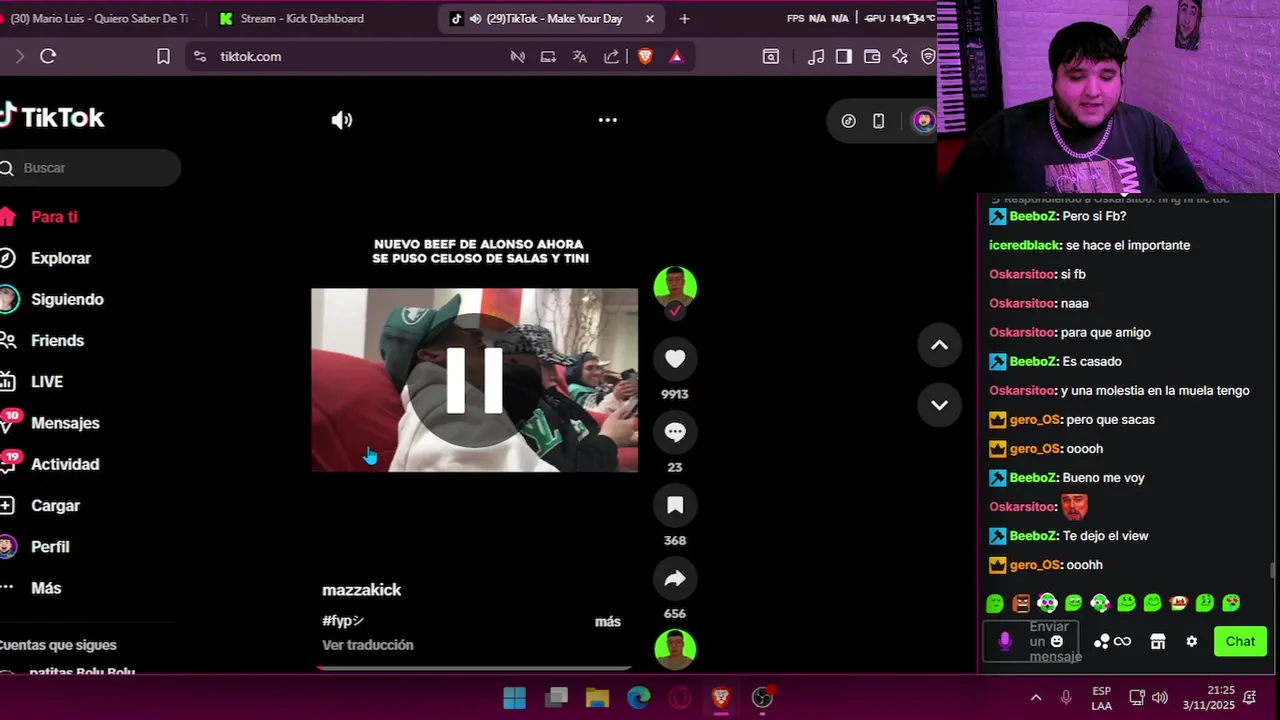Toggle the browser sidebar panel icon
Image resolution: width=1280 pixels, height=720 pixels.
click(x=844, y=57)
